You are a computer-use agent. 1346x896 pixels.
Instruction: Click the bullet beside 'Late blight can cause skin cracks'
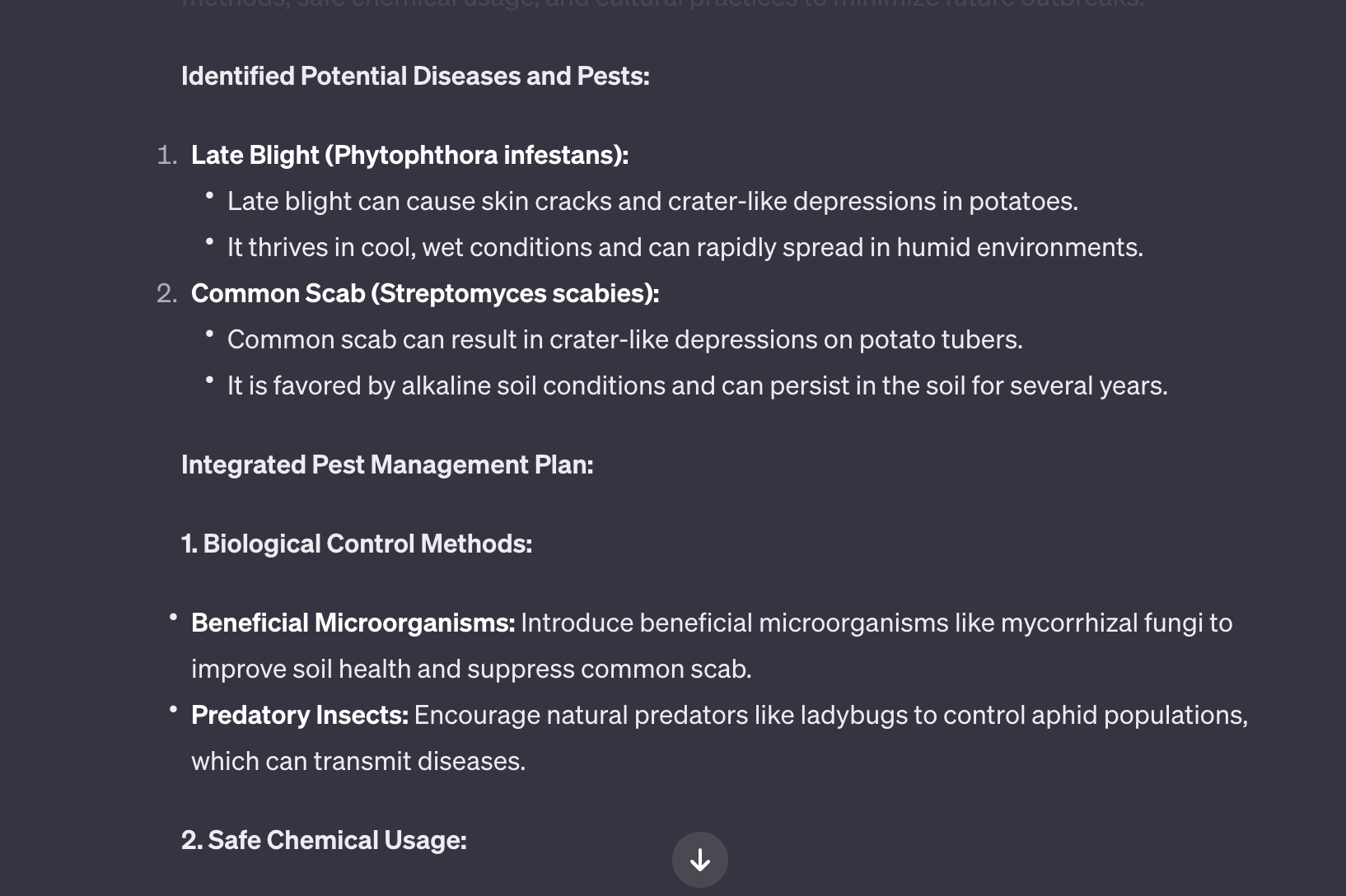click(210, 196)
